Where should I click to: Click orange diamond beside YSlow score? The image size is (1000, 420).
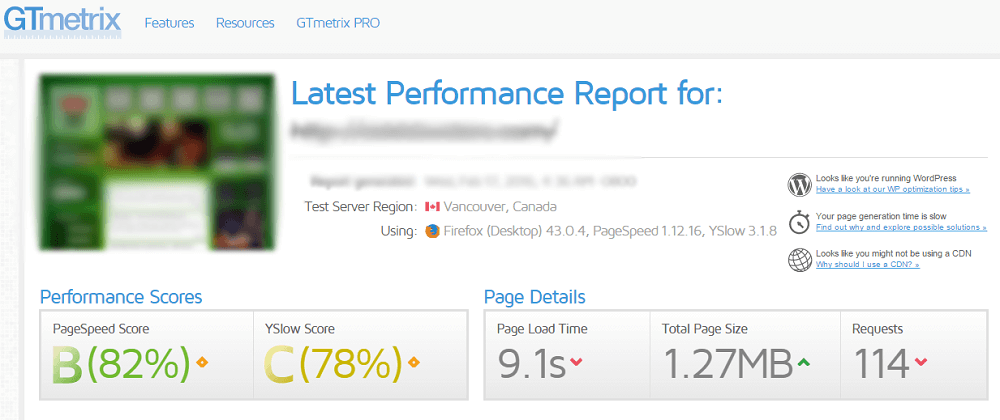pos(413,363)
